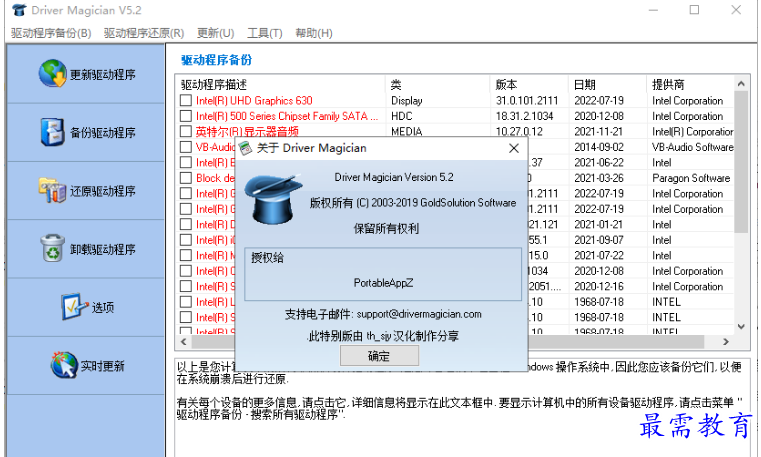
Task: Open the 更新(U) menu
Action: click(215, 33)
